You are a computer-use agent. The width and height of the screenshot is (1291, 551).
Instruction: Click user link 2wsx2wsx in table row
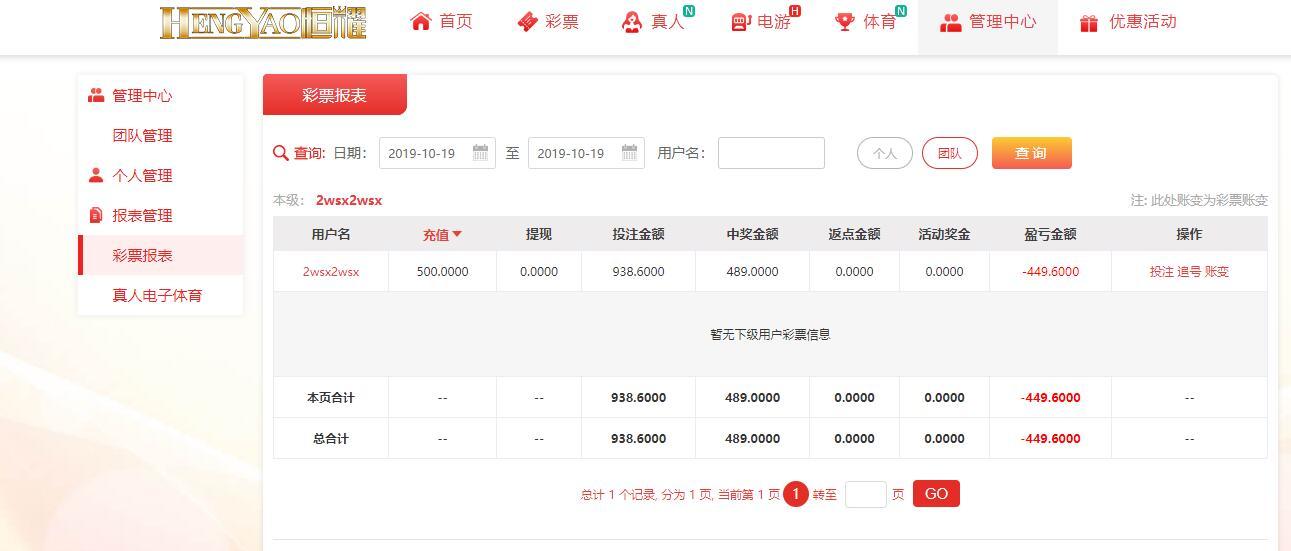pos(331,271)
